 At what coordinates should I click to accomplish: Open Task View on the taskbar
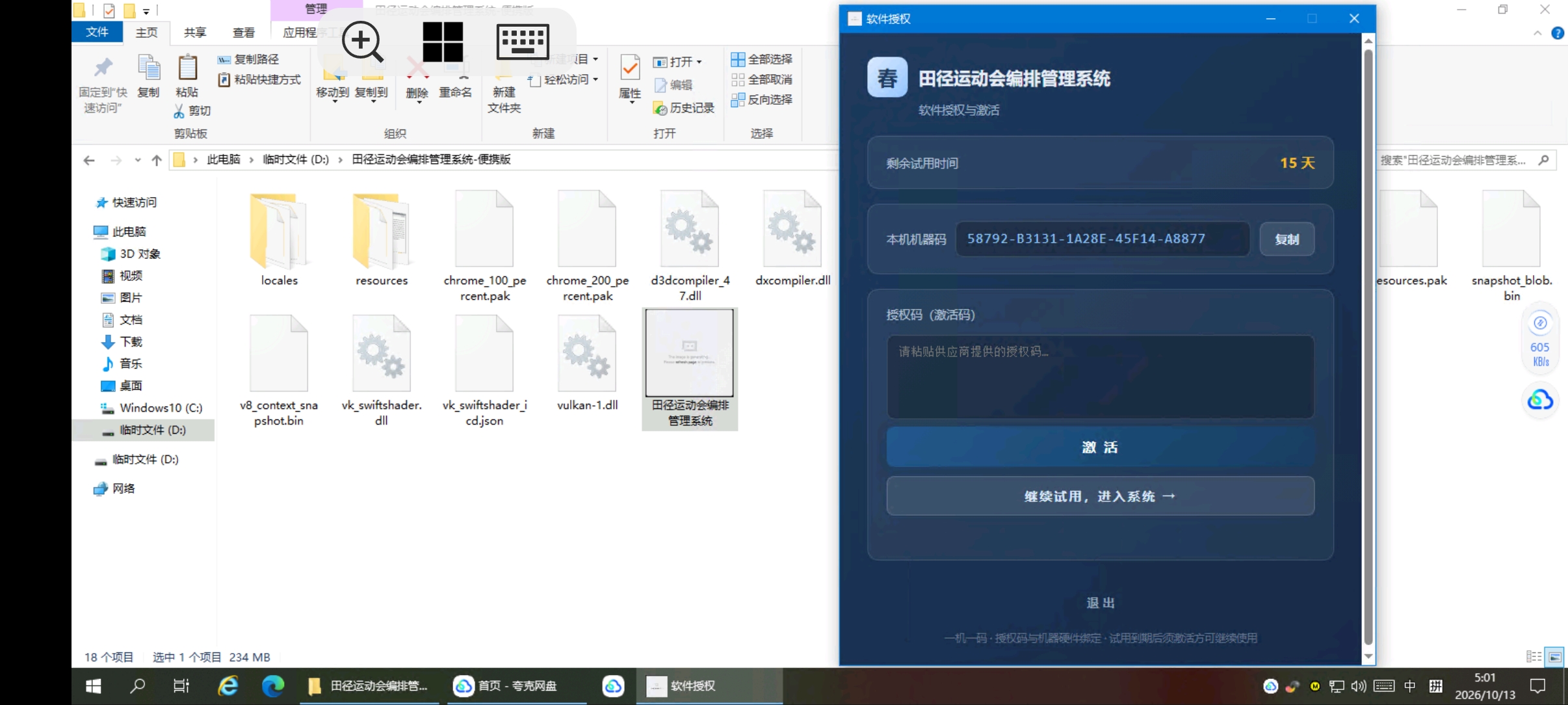(x=181, y=686)
